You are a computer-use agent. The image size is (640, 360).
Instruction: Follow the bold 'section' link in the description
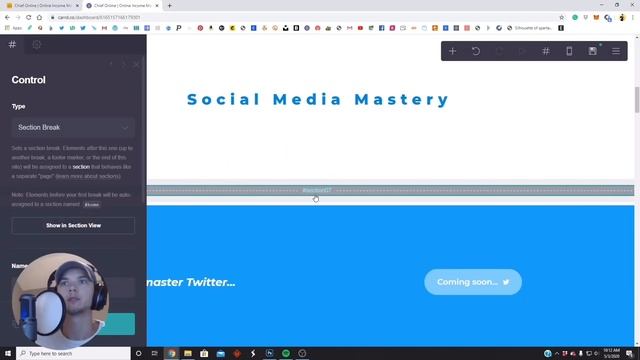click(x=81, y=167)
